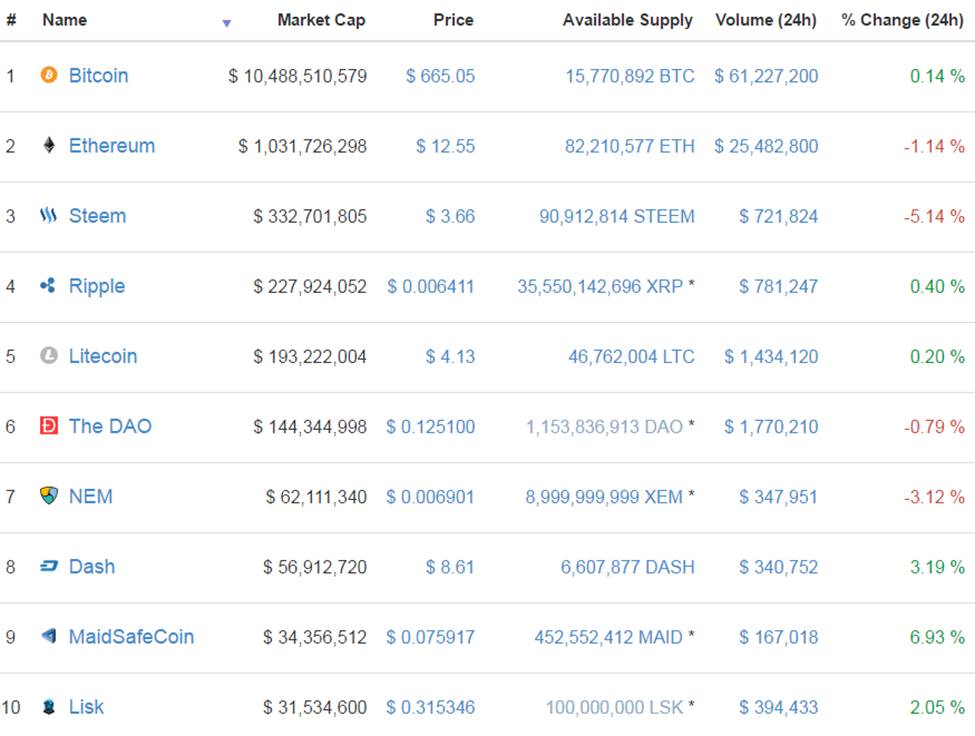975x736 pixels.
Task: Open the Bitcoin name link
Action: [98, 76]
